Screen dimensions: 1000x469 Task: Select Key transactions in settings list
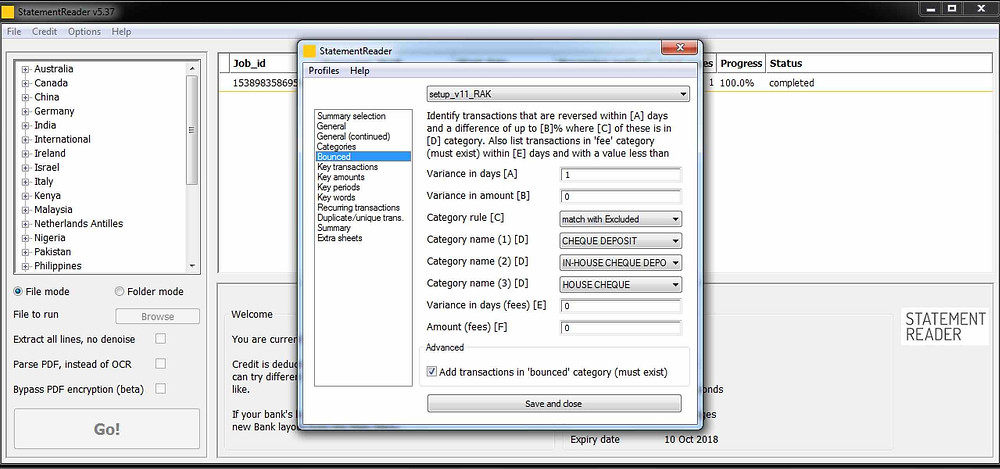pos(348,167)
